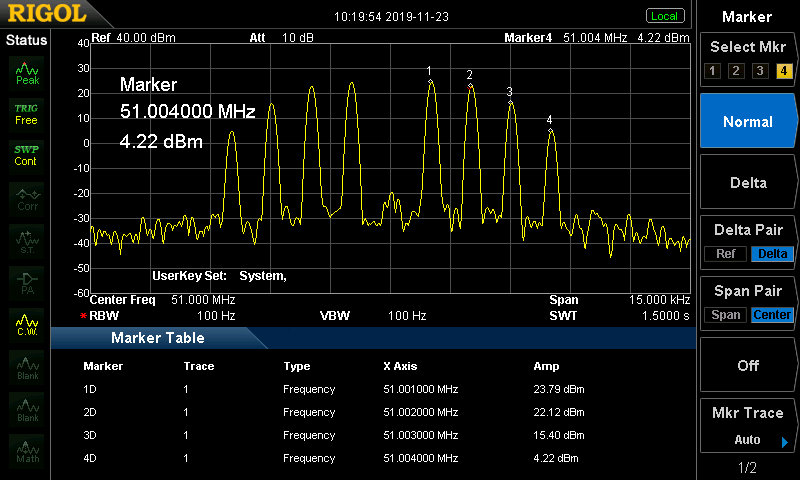The image size is (800, 480).
Task: Choose the Delta marker mode
Action: (748, 183)
